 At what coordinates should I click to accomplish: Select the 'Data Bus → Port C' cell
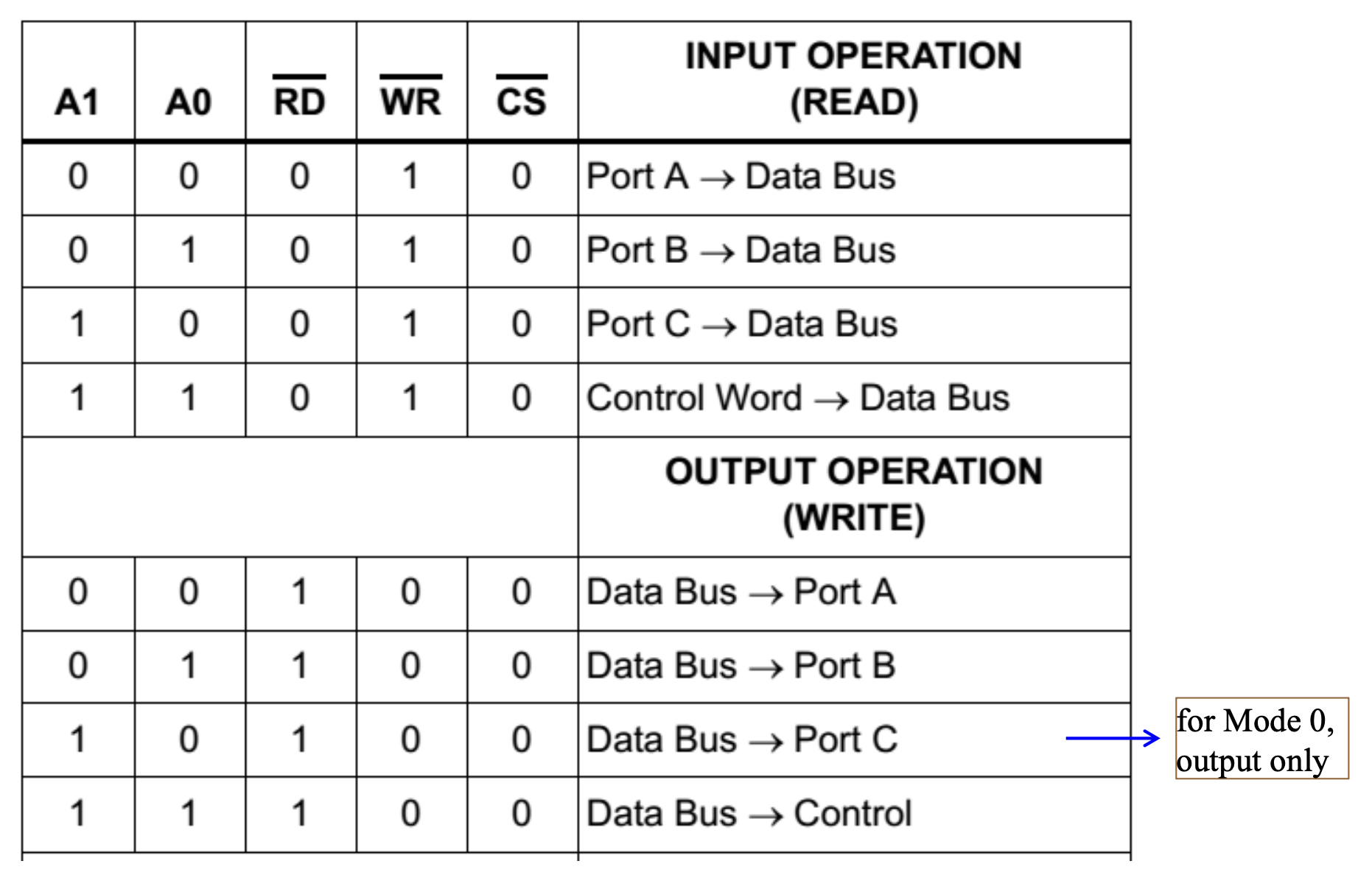[x=741, y=739]
